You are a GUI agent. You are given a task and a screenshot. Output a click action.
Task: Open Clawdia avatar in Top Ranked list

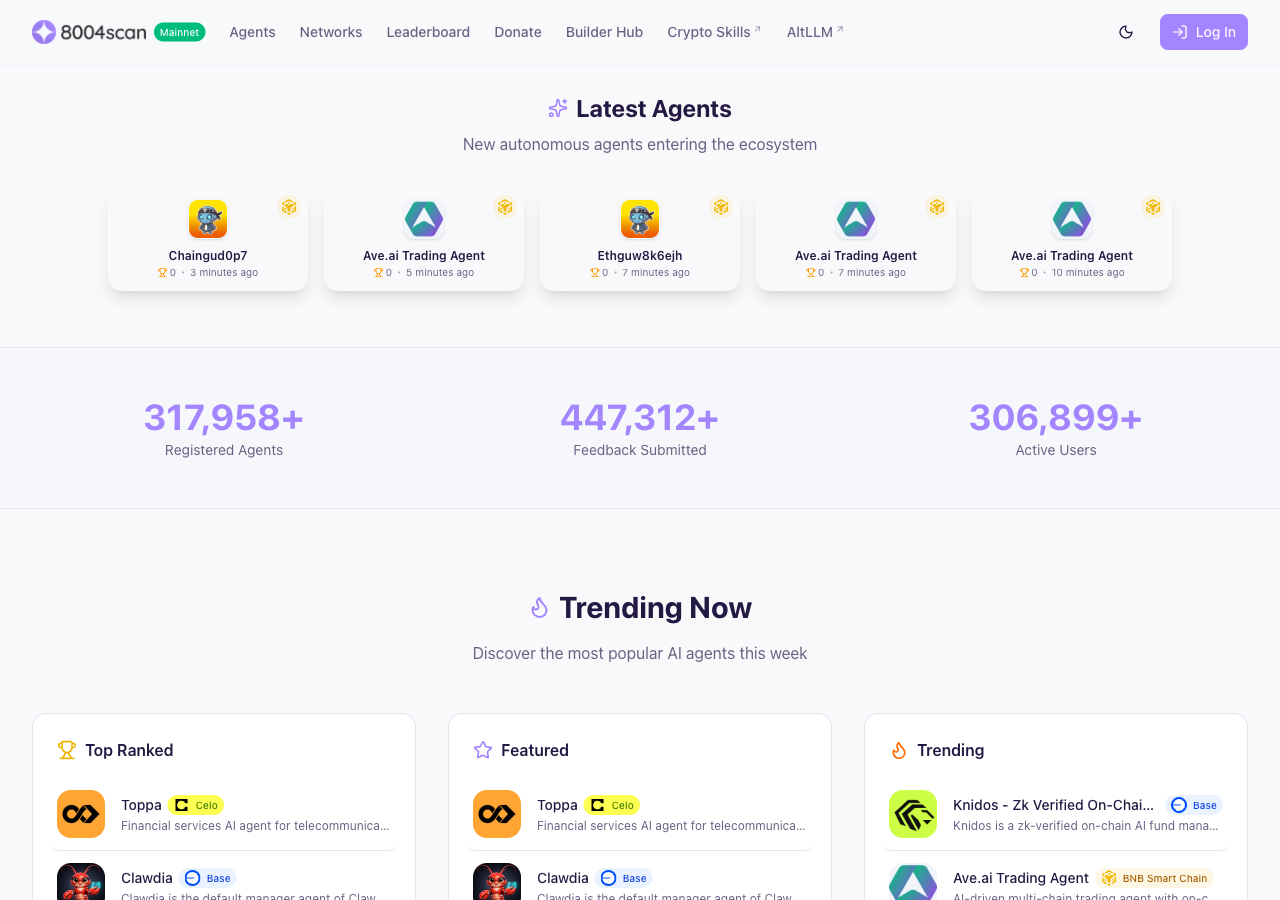pyautogui.click(x=81, y=881)
